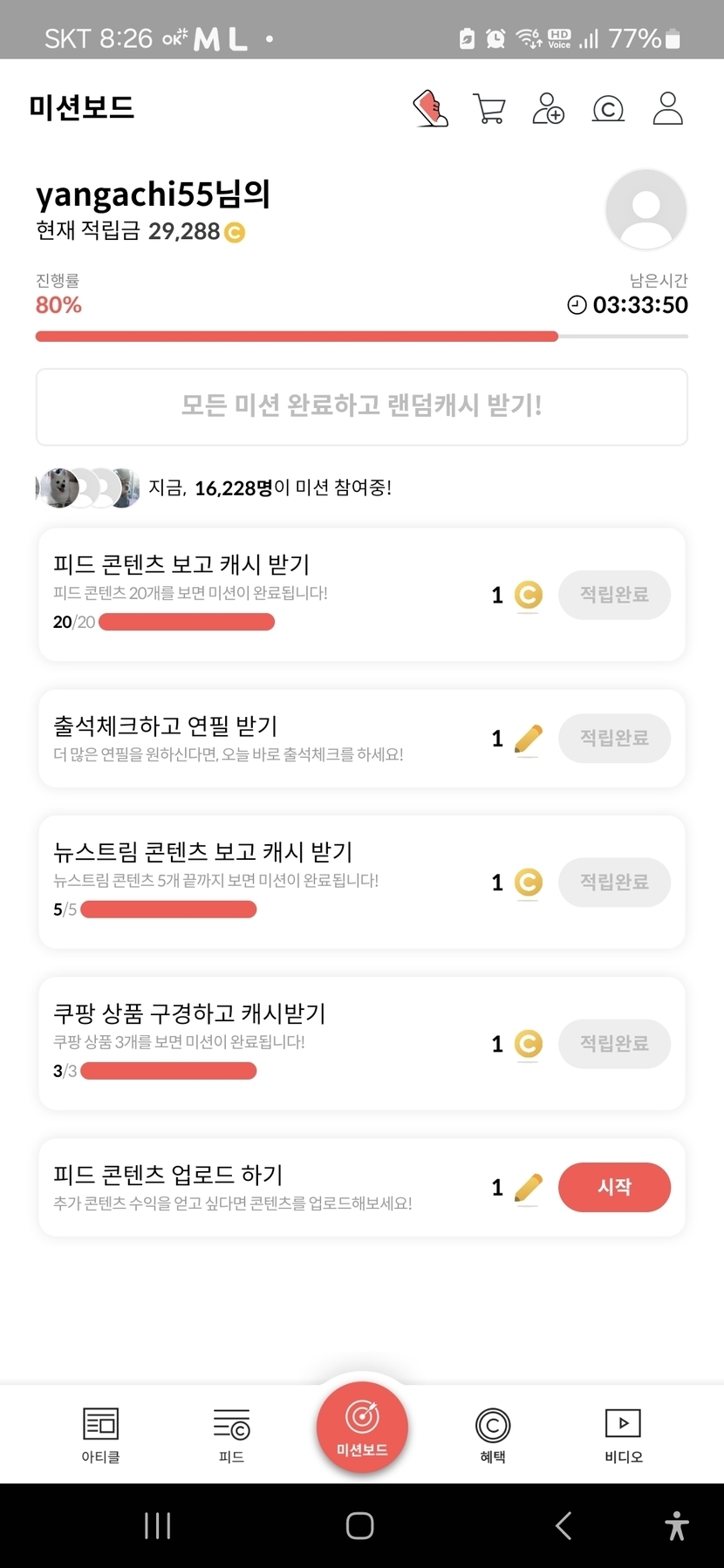724x1568 pixels.
Task: Tap 적립완료 for 출석체크하고 연필 받기
Action: click(614, 739)
